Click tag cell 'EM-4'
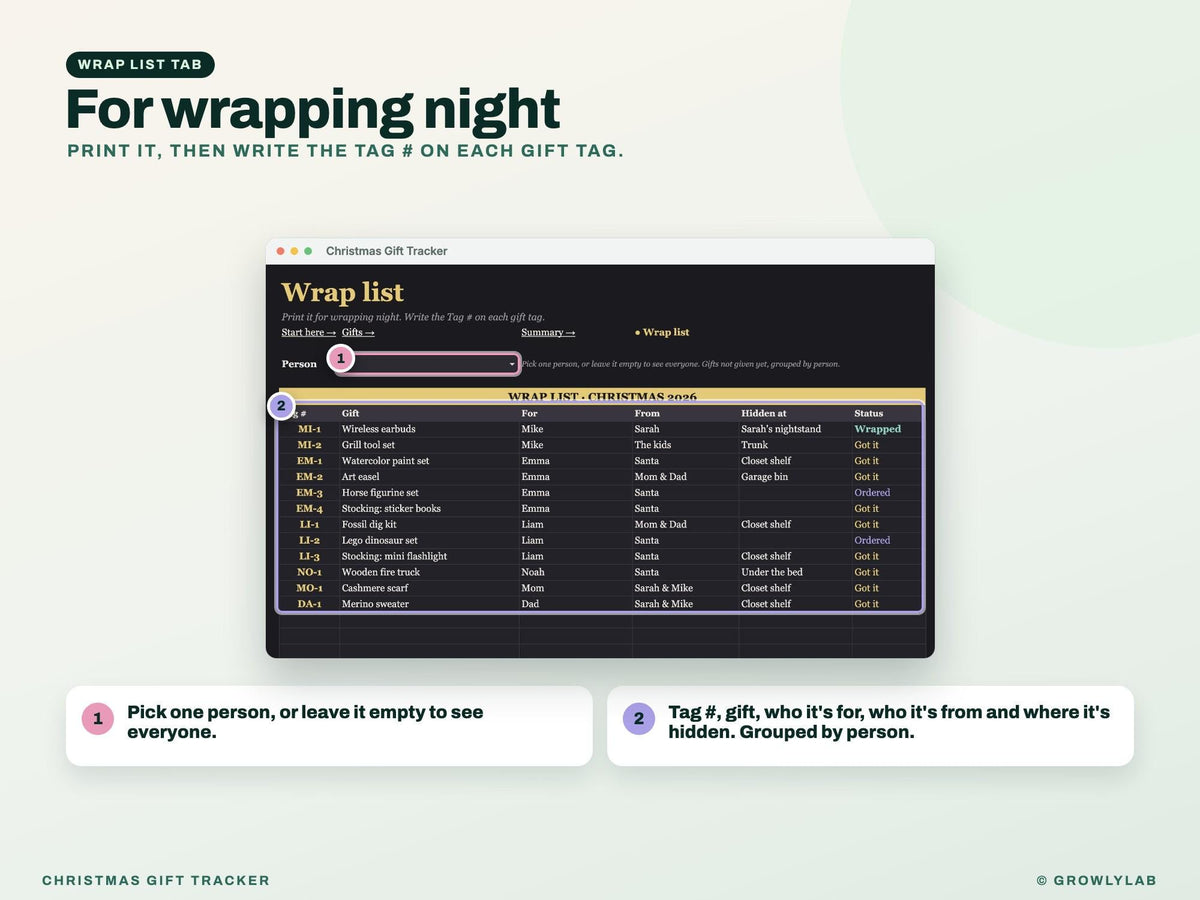The image size is (1200, 900). [309, 509]
